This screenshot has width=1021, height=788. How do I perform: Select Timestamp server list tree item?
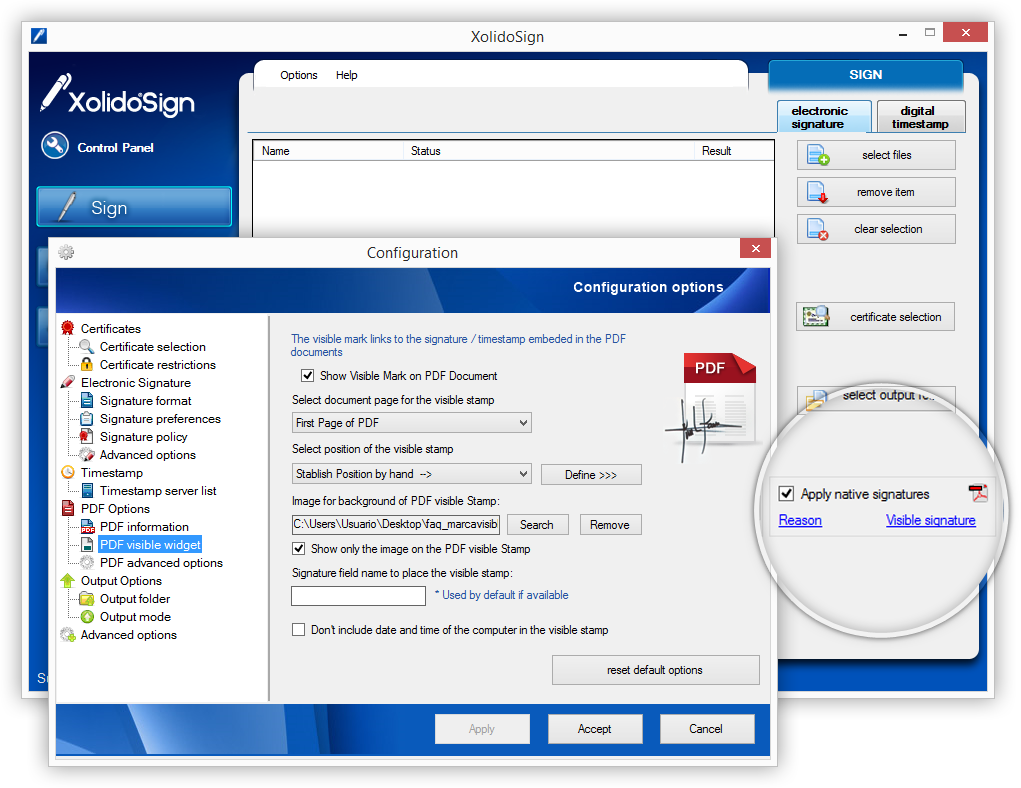[158, 490]
